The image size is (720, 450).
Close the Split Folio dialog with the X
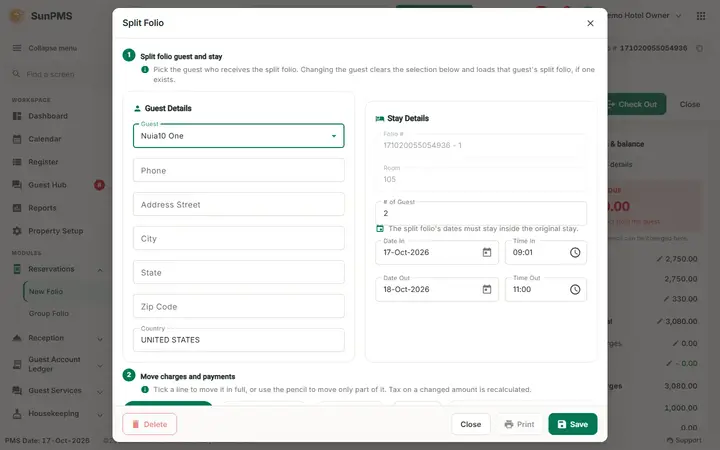click(x=591, y=23)
